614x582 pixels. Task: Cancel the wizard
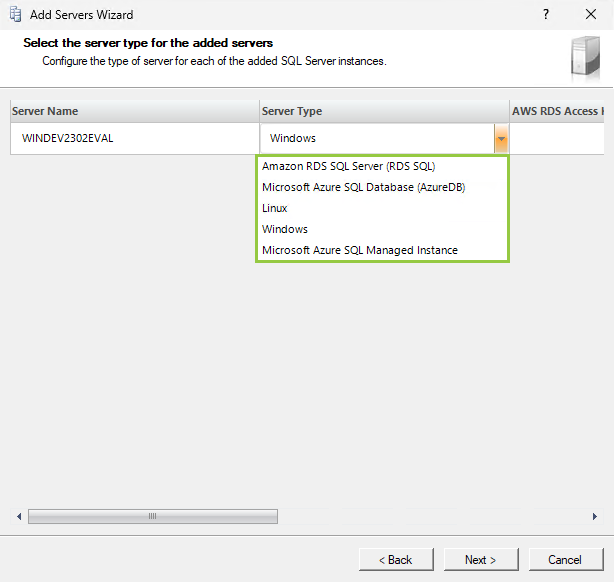(x=565, y=559)
